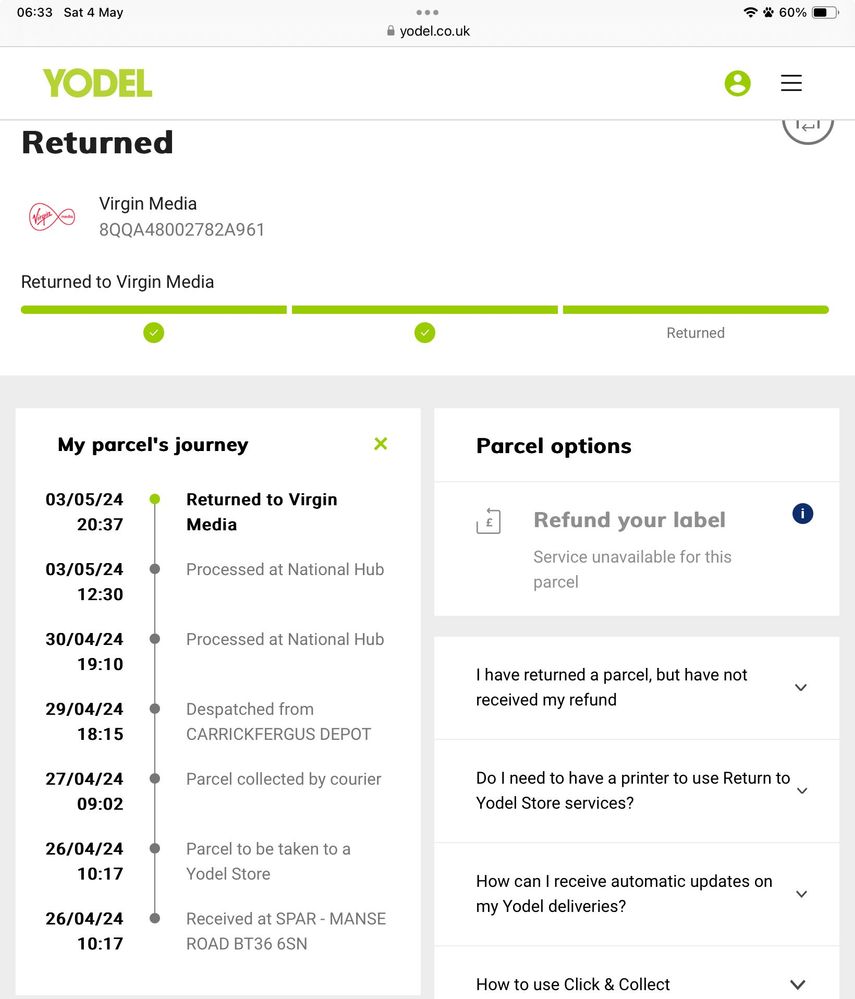Open the hamburger menu
Screen dimensions: 855x999
[791, 83]
